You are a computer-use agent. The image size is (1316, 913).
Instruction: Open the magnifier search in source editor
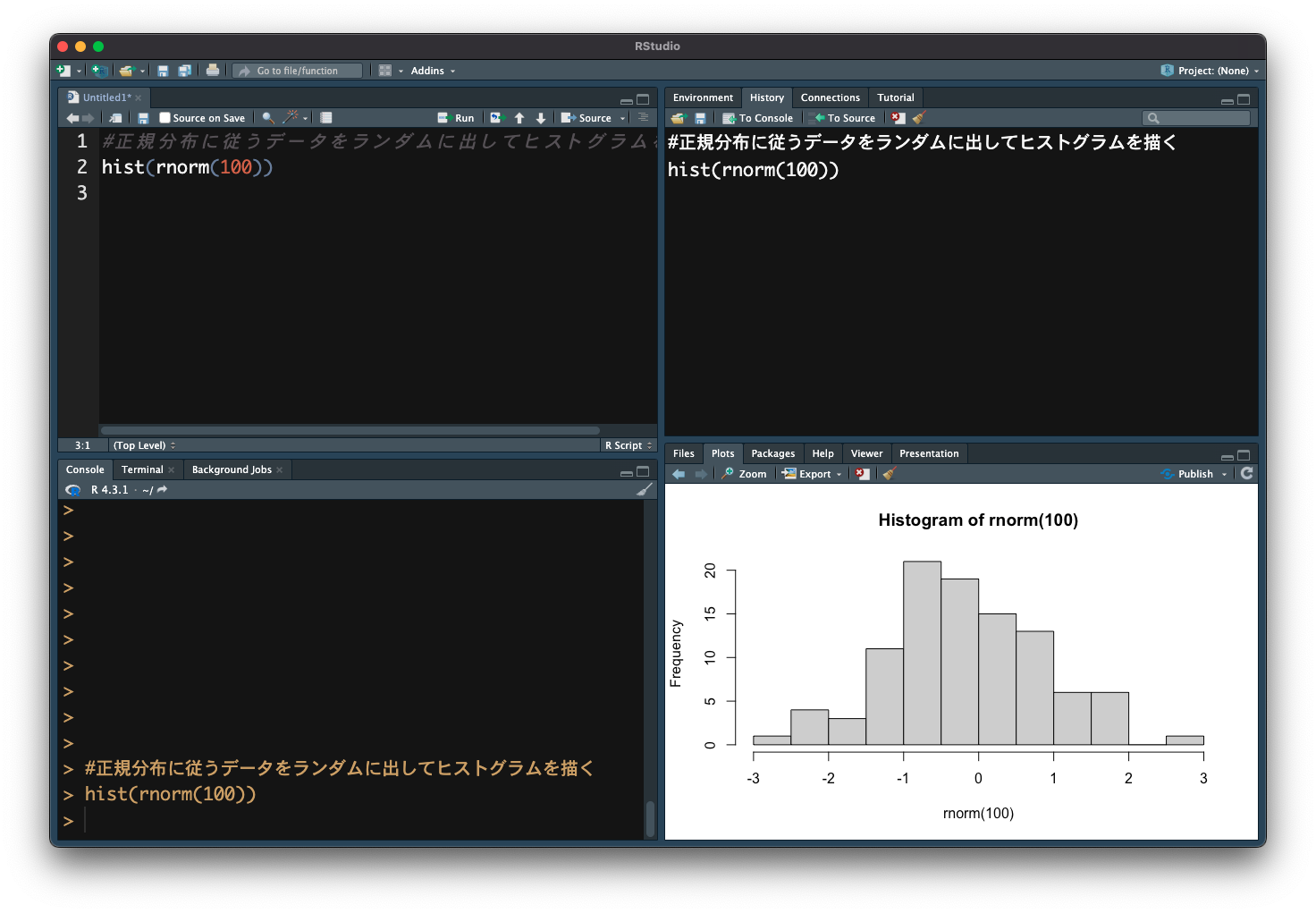pos(267,117)
